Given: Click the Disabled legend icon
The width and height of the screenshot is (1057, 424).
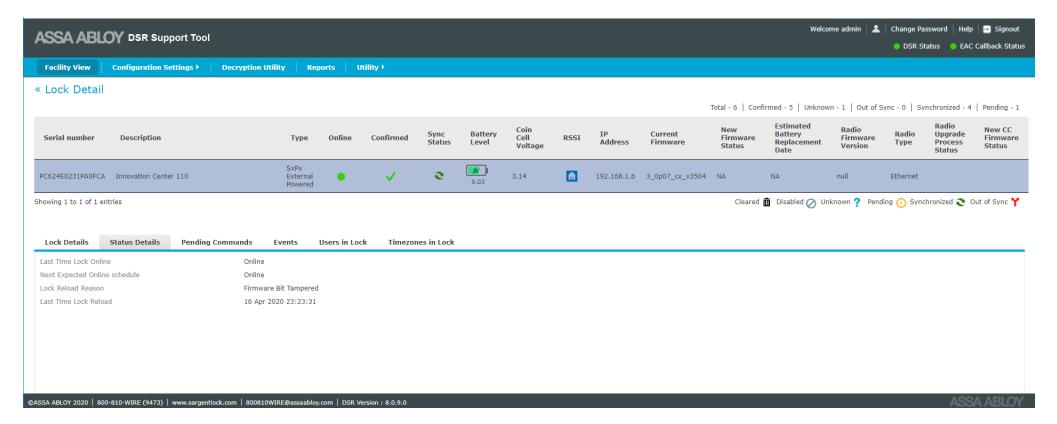Looking at the screenshot, I should 811,203.
